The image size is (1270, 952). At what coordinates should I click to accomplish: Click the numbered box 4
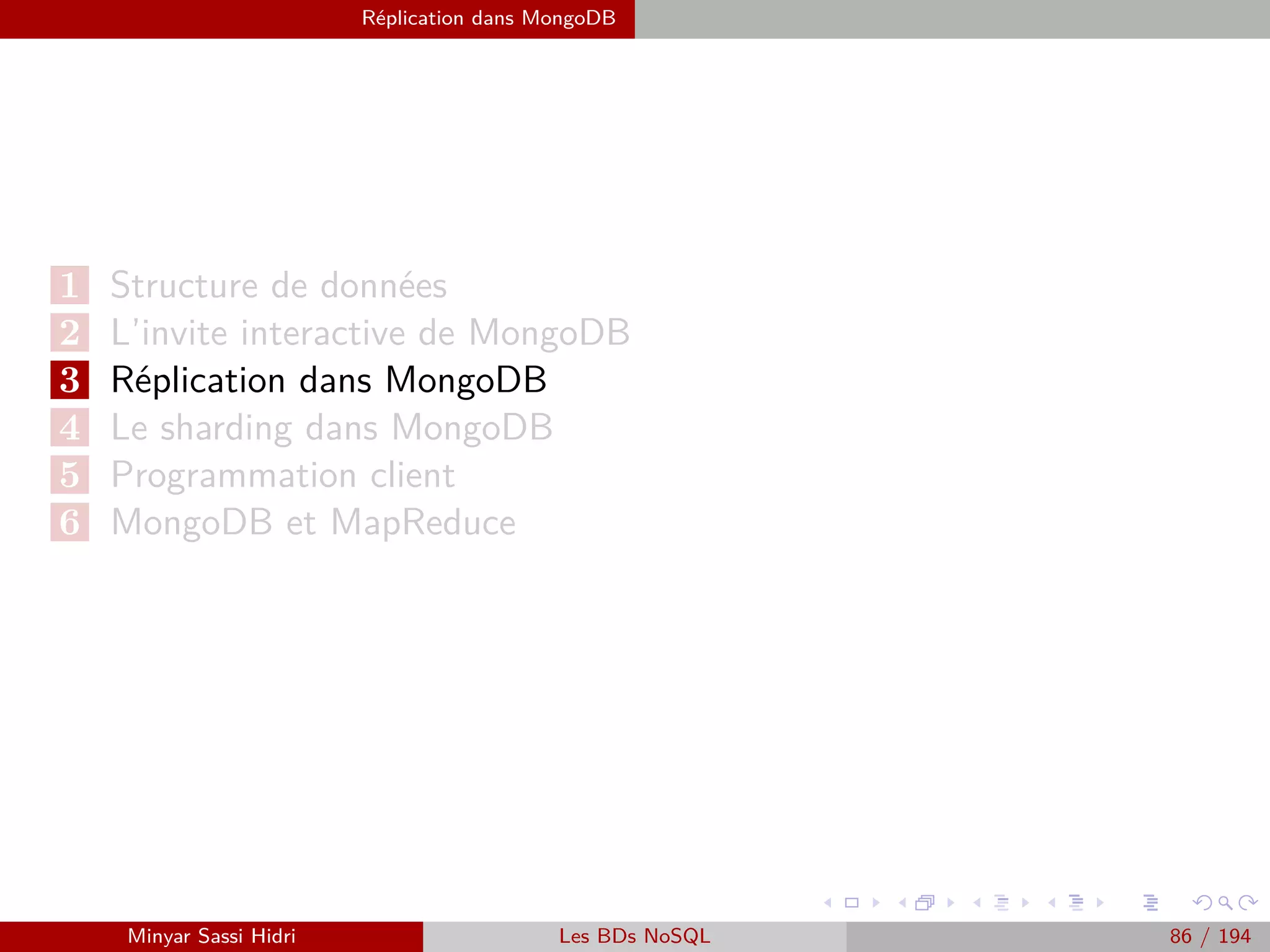coord(69,428)
